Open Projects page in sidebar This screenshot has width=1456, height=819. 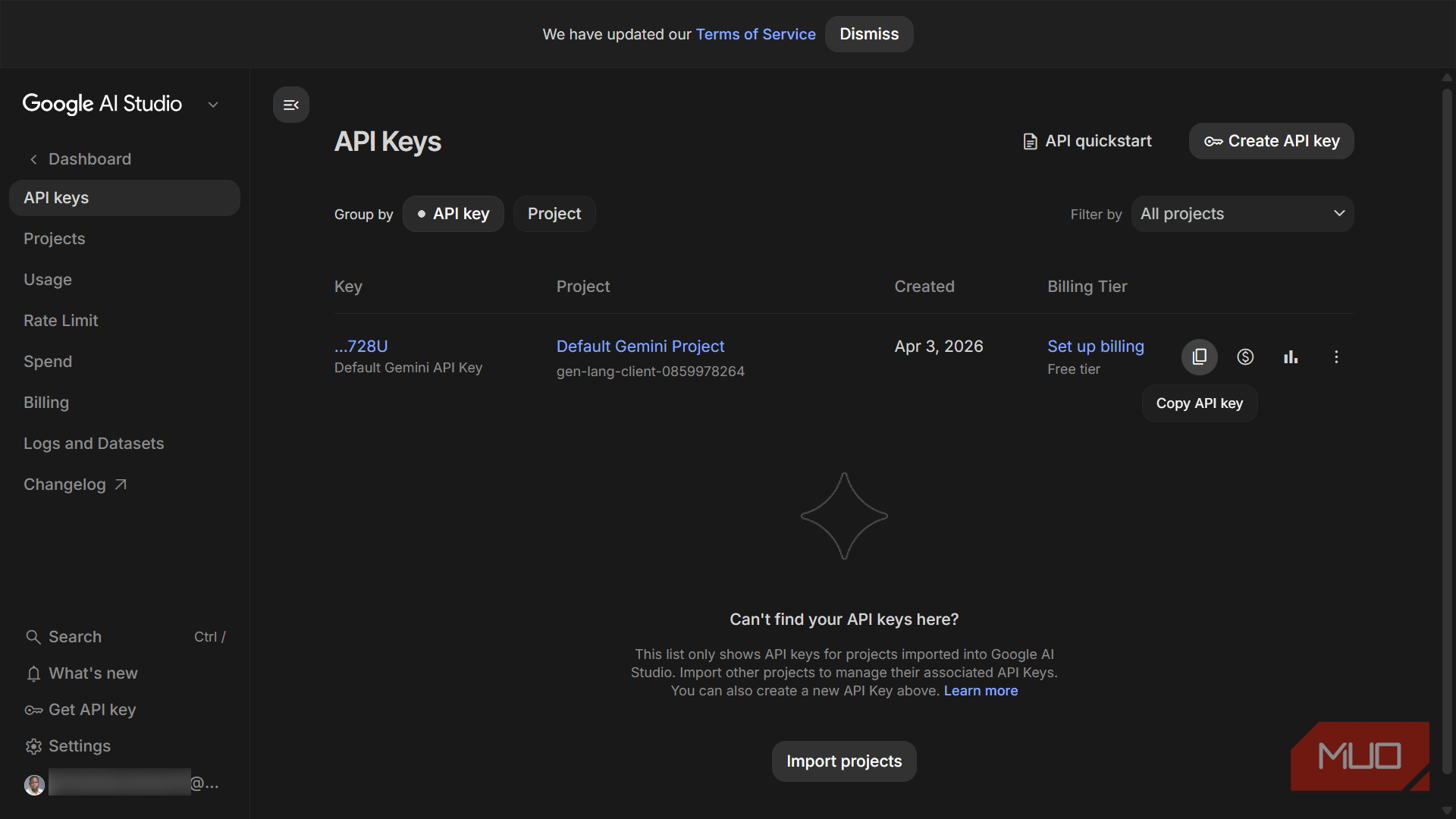tap(55, 239)
